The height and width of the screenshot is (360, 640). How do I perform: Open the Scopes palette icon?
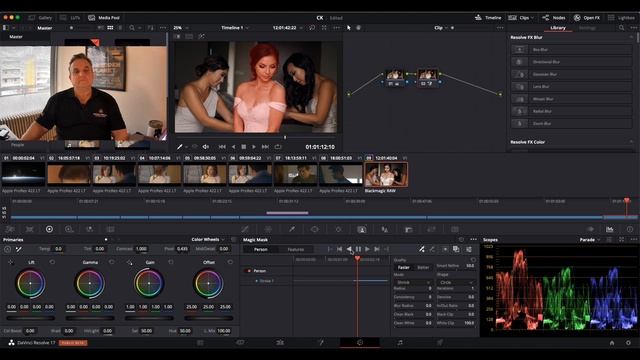609,229
